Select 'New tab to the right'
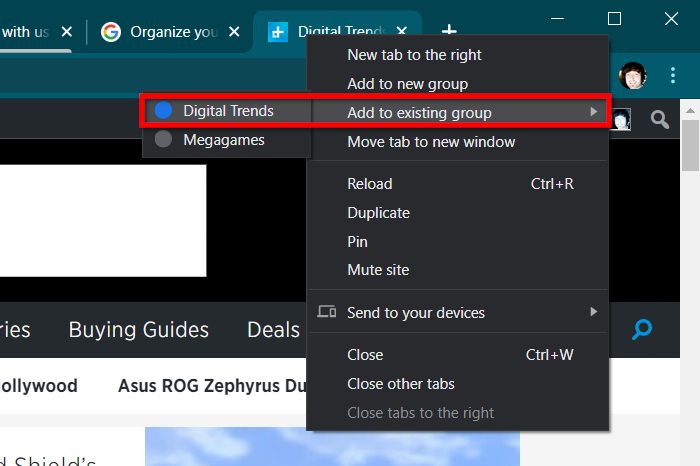The height and width of the screenshot is (466, 700). coord(458,55)
